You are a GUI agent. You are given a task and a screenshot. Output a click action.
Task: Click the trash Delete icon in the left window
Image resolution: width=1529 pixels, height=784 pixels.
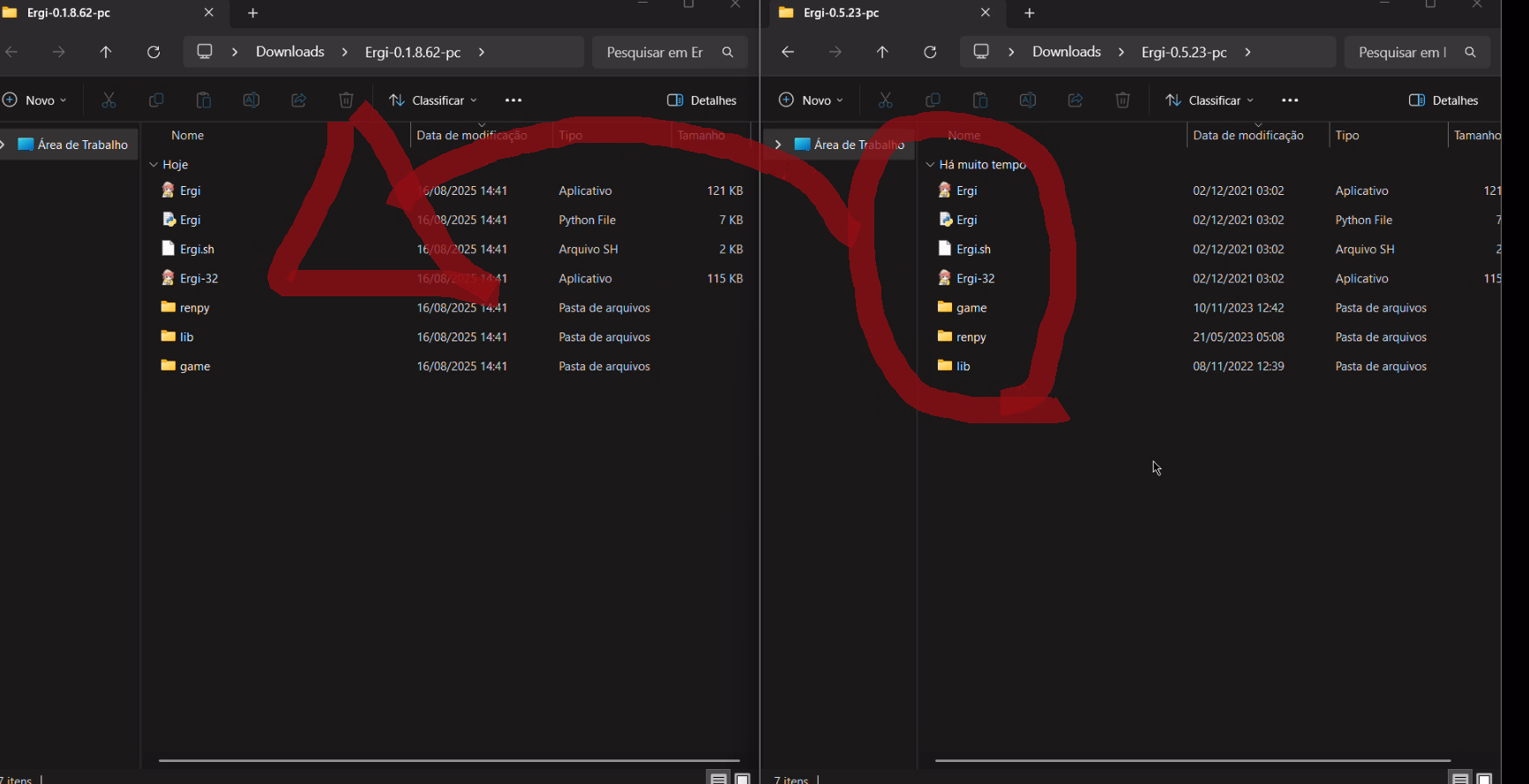point(346,101)
